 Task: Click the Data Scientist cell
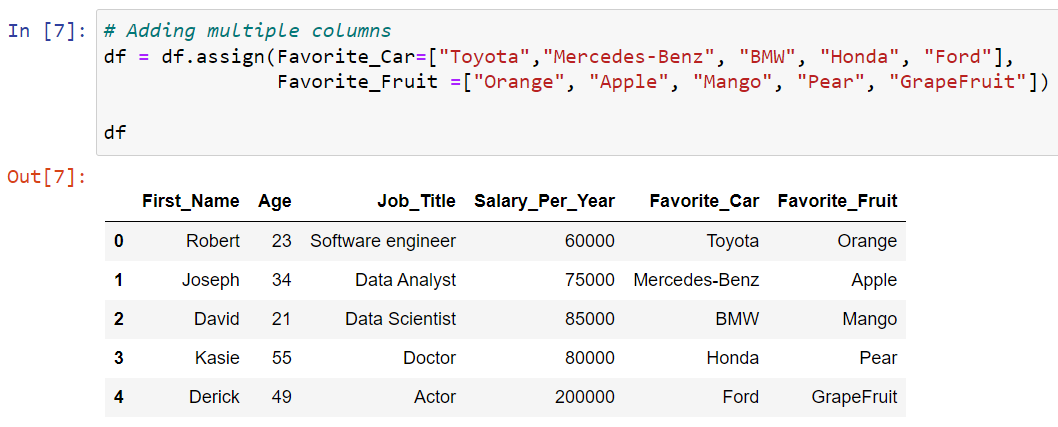pos(401,318)
